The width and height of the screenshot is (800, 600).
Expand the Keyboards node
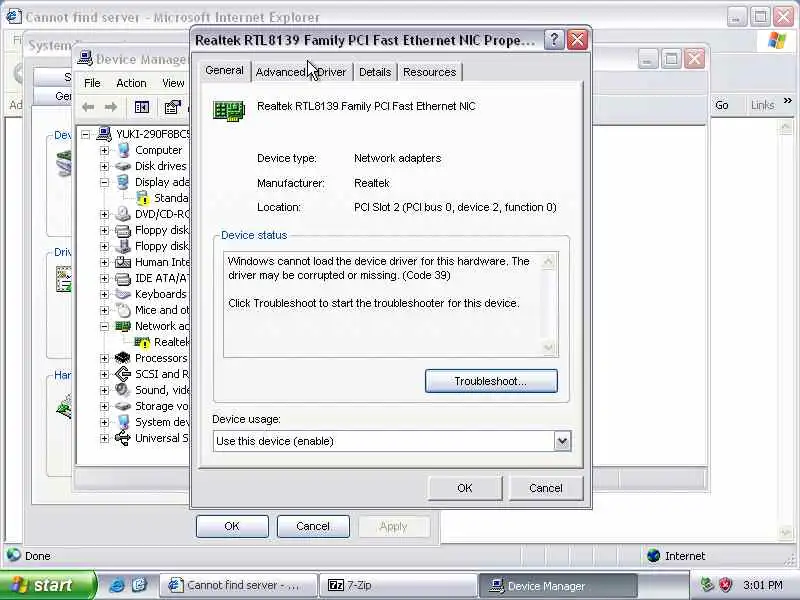(105, 294)
